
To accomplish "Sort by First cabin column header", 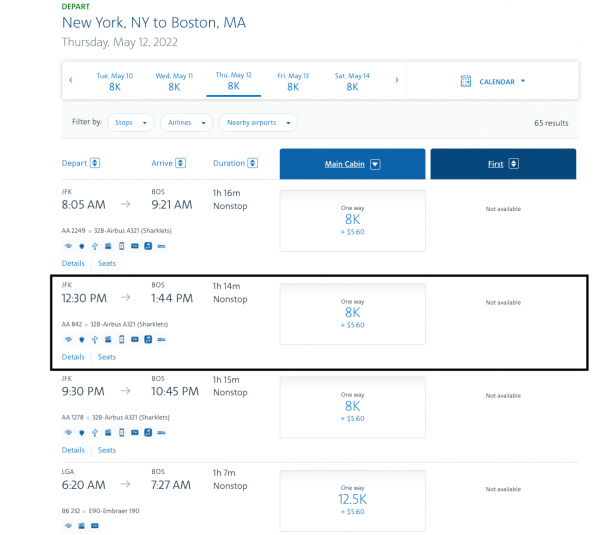I will click(503, 164).
